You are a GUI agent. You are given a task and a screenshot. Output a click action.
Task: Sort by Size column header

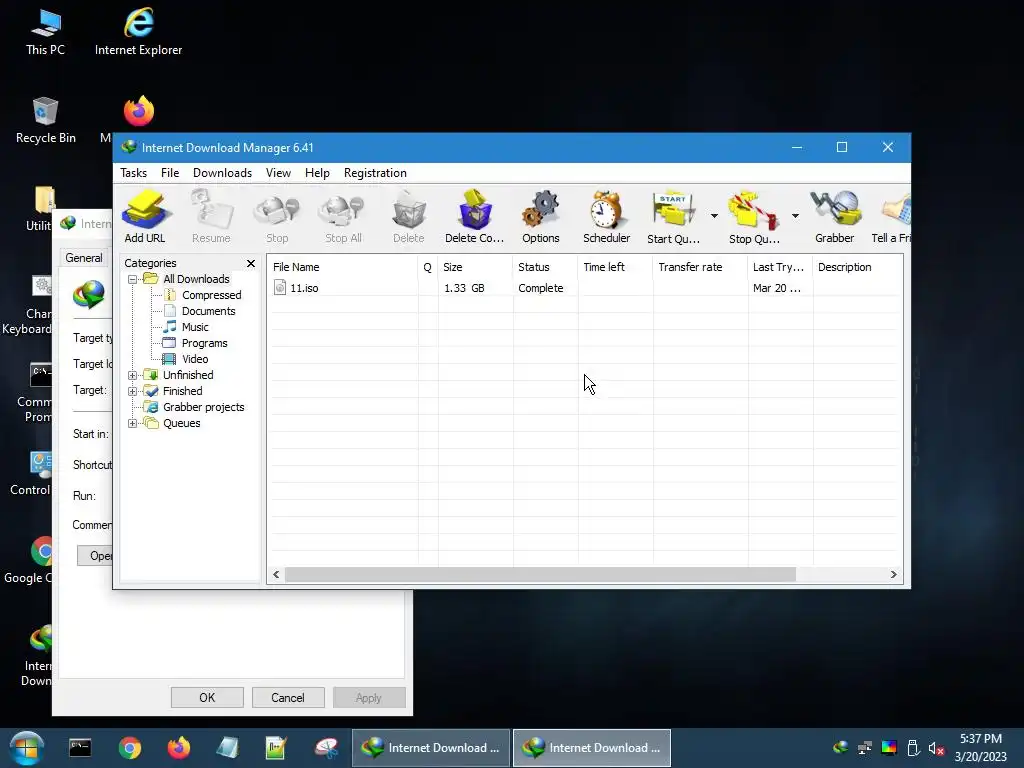tap(475, 267)
